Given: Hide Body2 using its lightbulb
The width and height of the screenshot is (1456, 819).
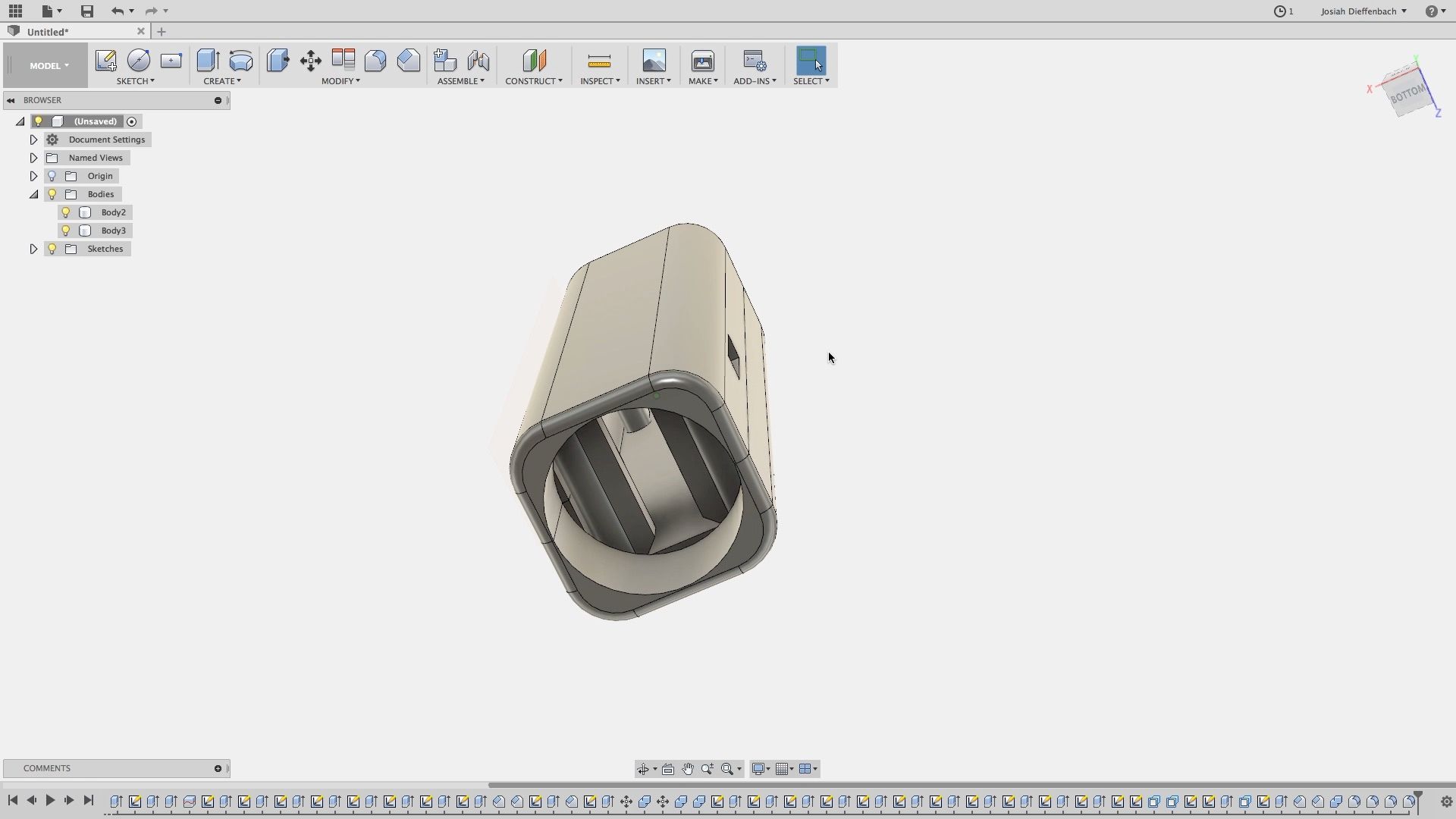Looking at the screenshot, I should (66, 212).
